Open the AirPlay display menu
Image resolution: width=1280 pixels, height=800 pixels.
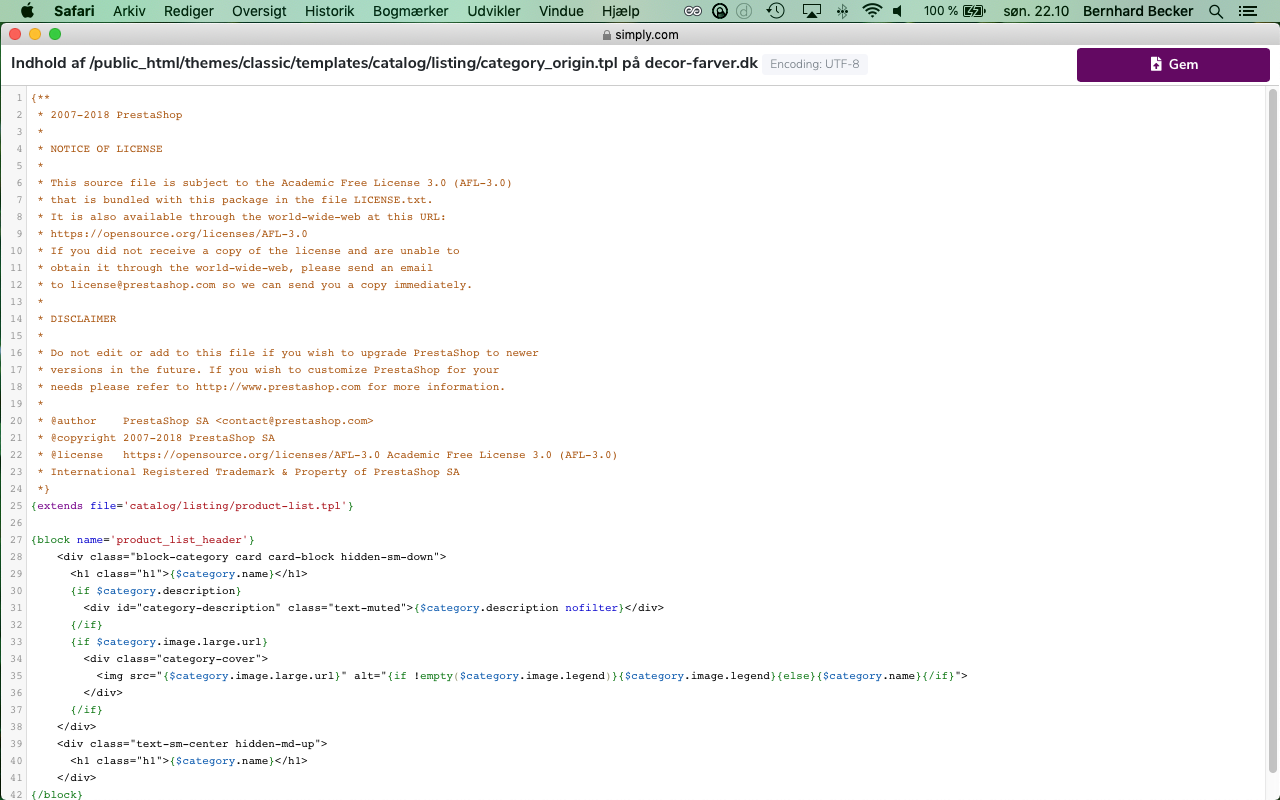tap(811, 11)
